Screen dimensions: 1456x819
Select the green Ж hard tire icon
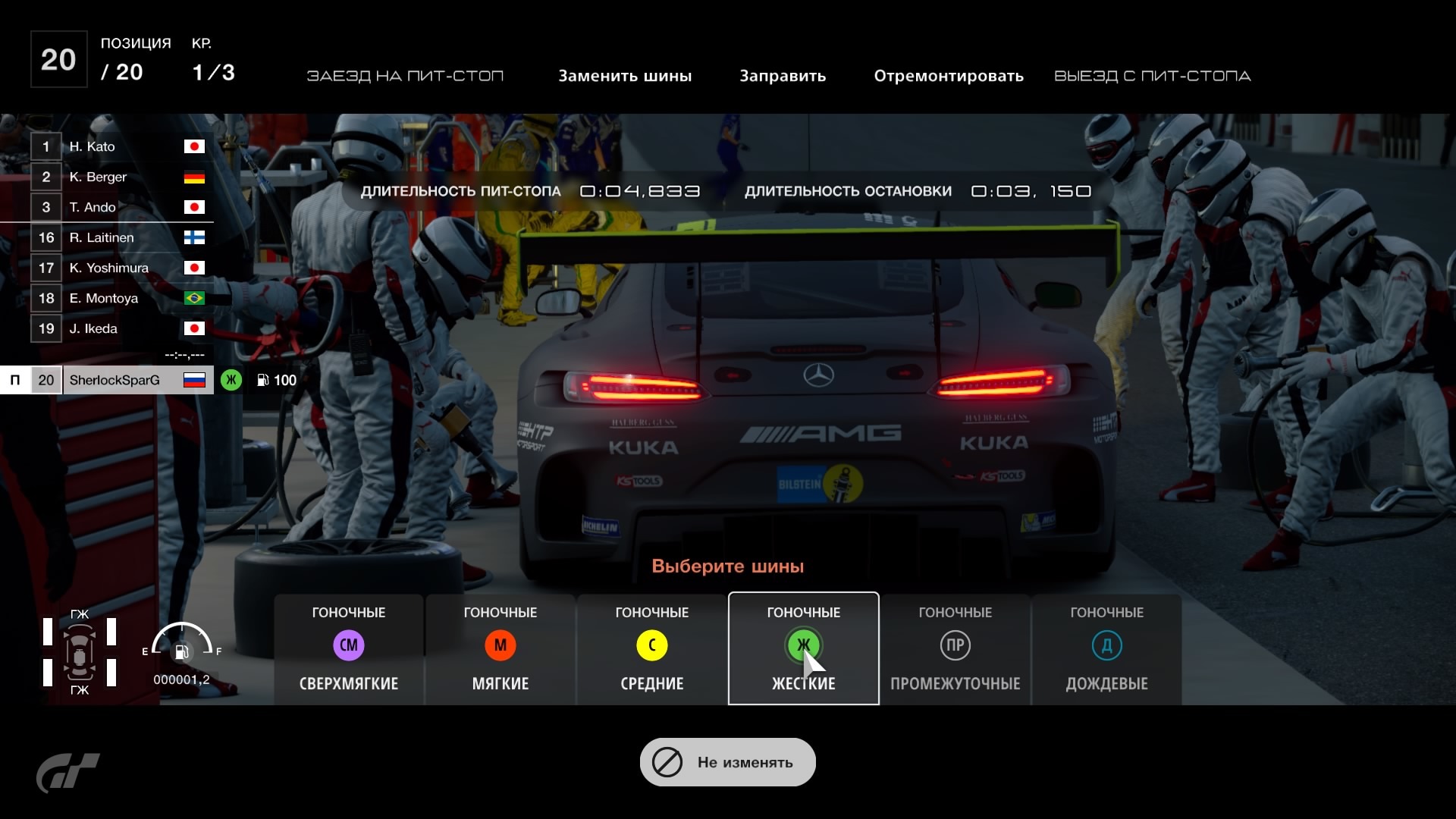point(803,645)
